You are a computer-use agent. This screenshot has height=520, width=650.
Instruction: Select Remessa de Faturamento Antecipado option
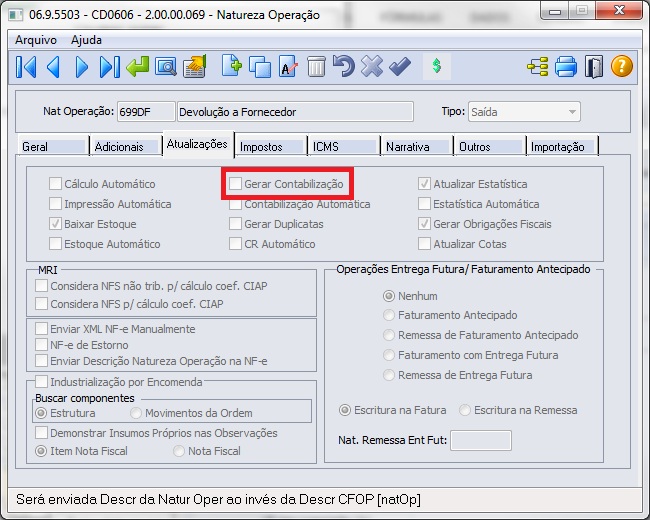tap(389, 335)
